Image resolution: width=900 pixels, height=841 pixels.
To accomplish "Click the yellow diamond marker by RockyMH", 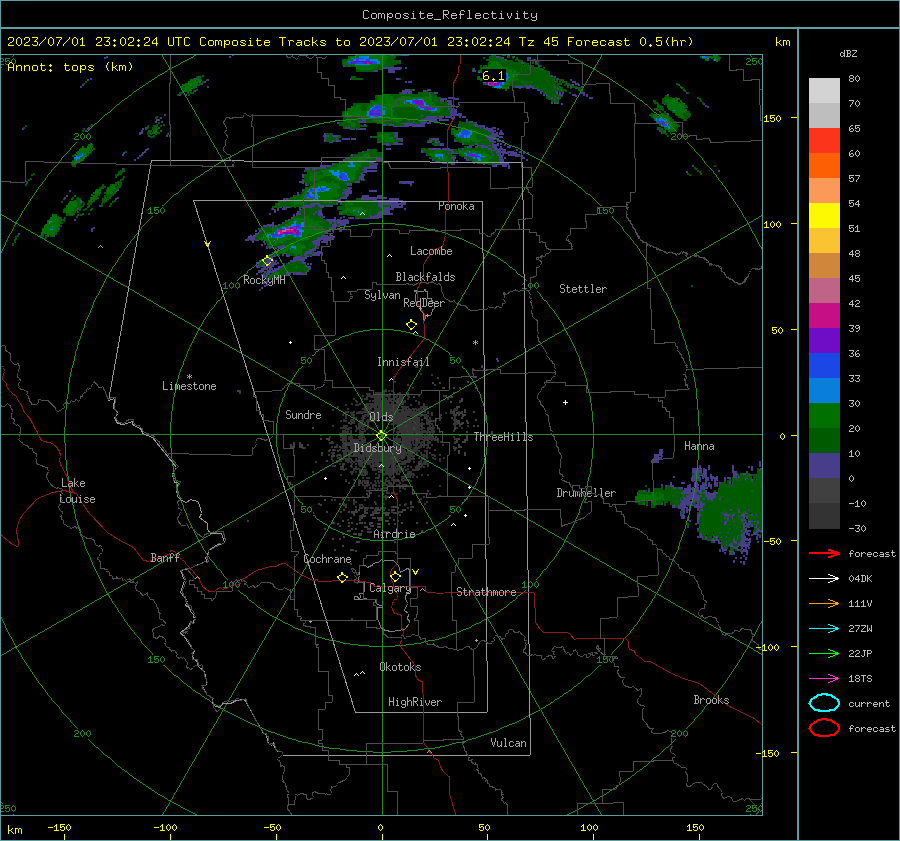I will [267, 261].
